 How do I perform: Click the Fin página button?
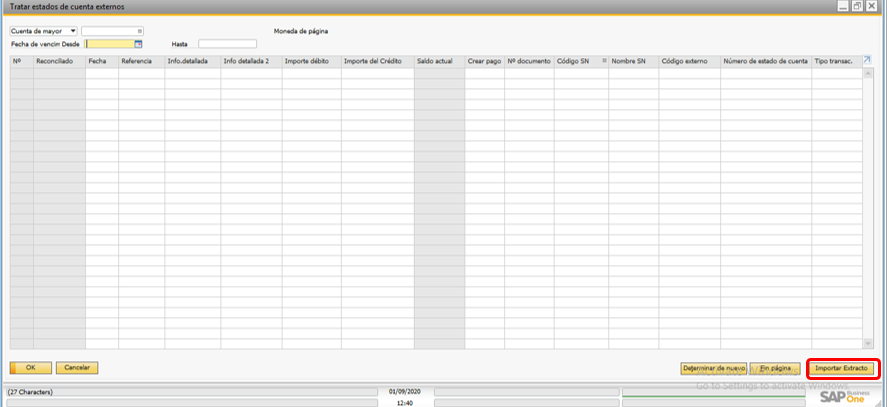pos(775,368)
